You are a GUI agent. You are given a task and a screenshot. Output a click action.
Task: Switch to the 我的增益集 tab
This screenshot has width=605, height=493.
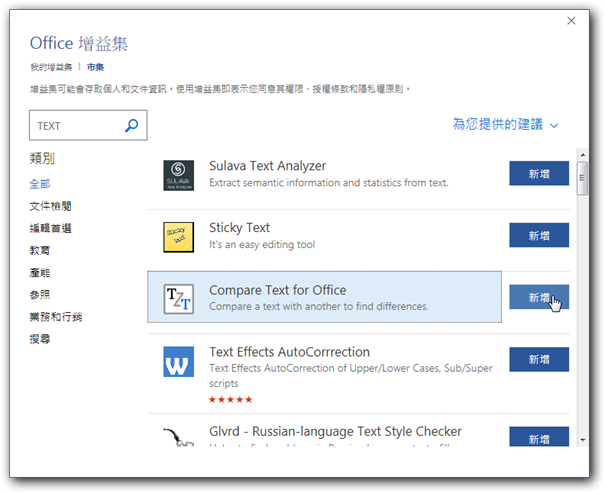(x=51, y=67)
